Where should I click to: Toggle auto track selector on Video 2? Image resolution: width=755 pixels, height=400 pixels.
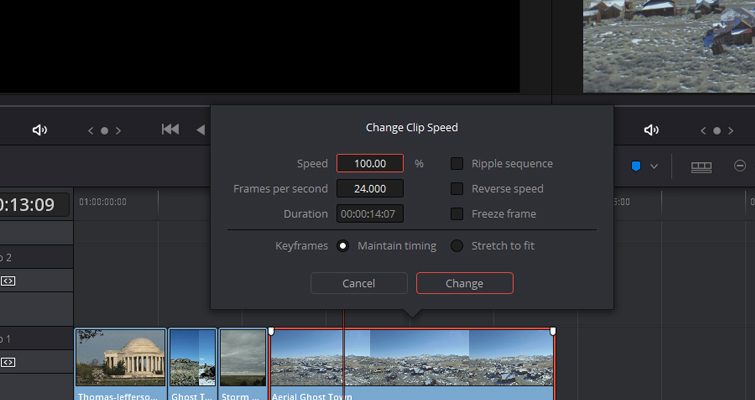tap(8, 281)
